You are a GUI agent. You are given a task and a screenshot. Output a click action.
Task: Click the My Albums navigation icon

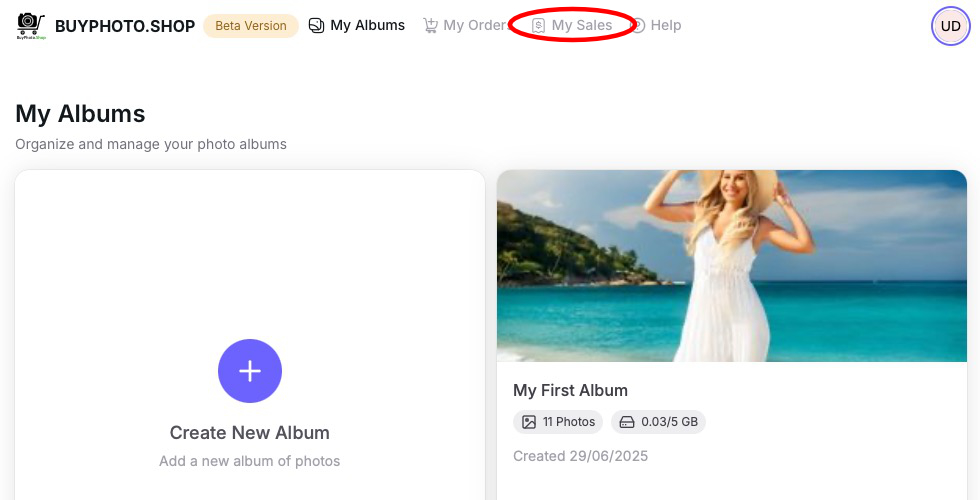[x=317, y=26]
